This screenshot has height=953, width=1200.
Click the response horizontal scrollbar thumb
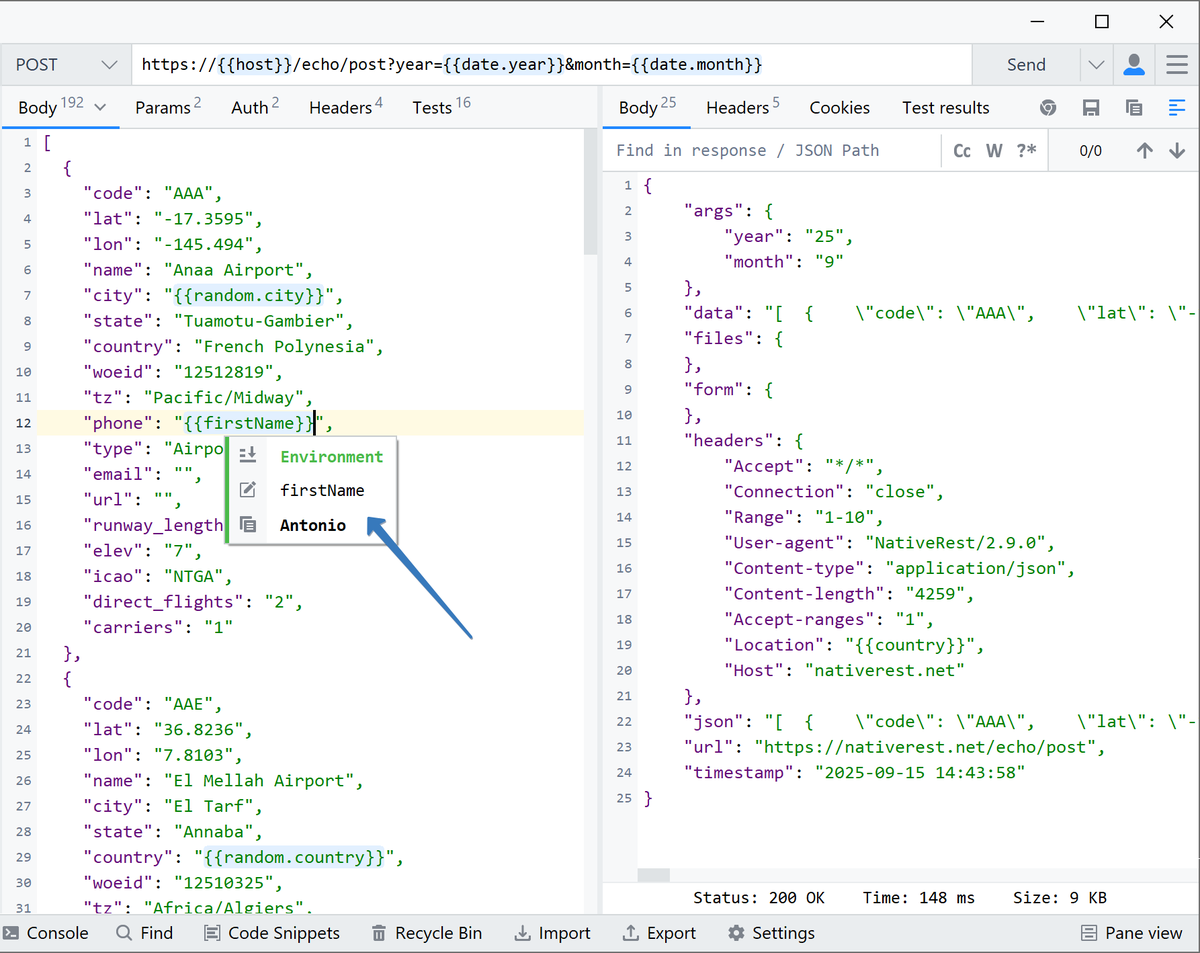pyautogui.click(x=654, y=874)
